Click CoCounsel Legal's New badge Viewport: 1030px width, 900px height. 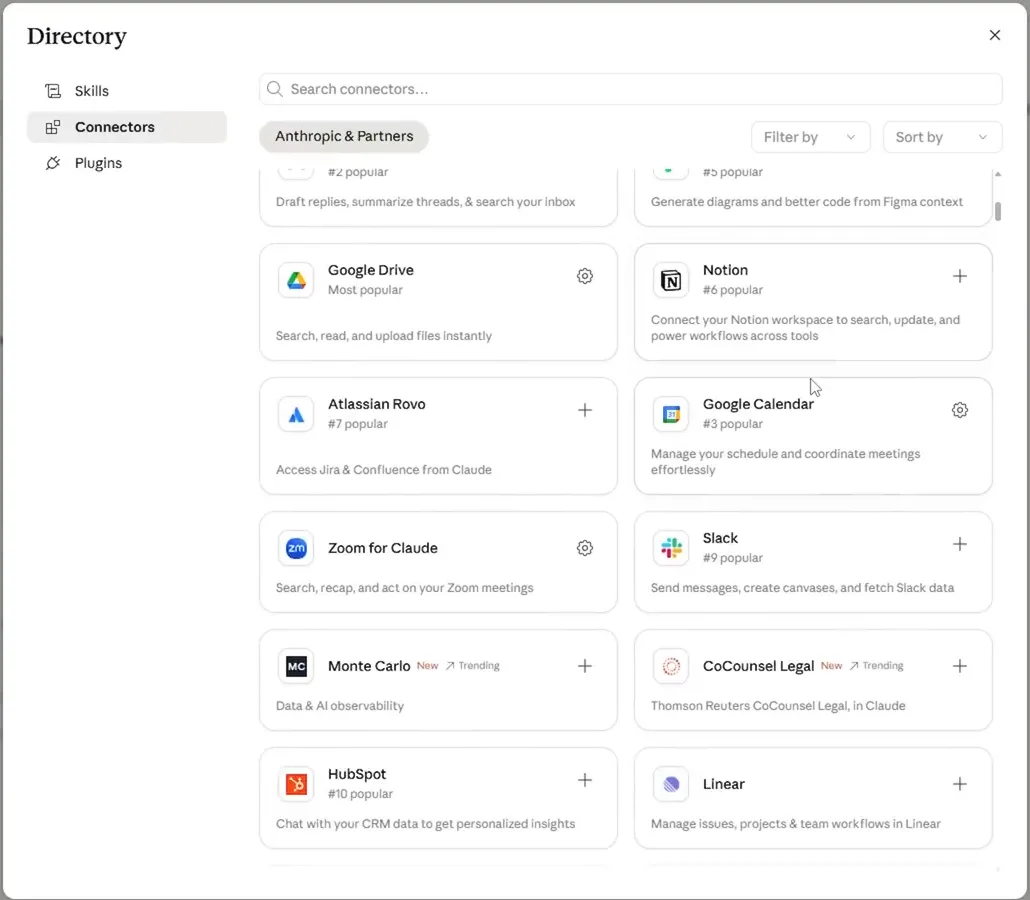pos(831,665)
